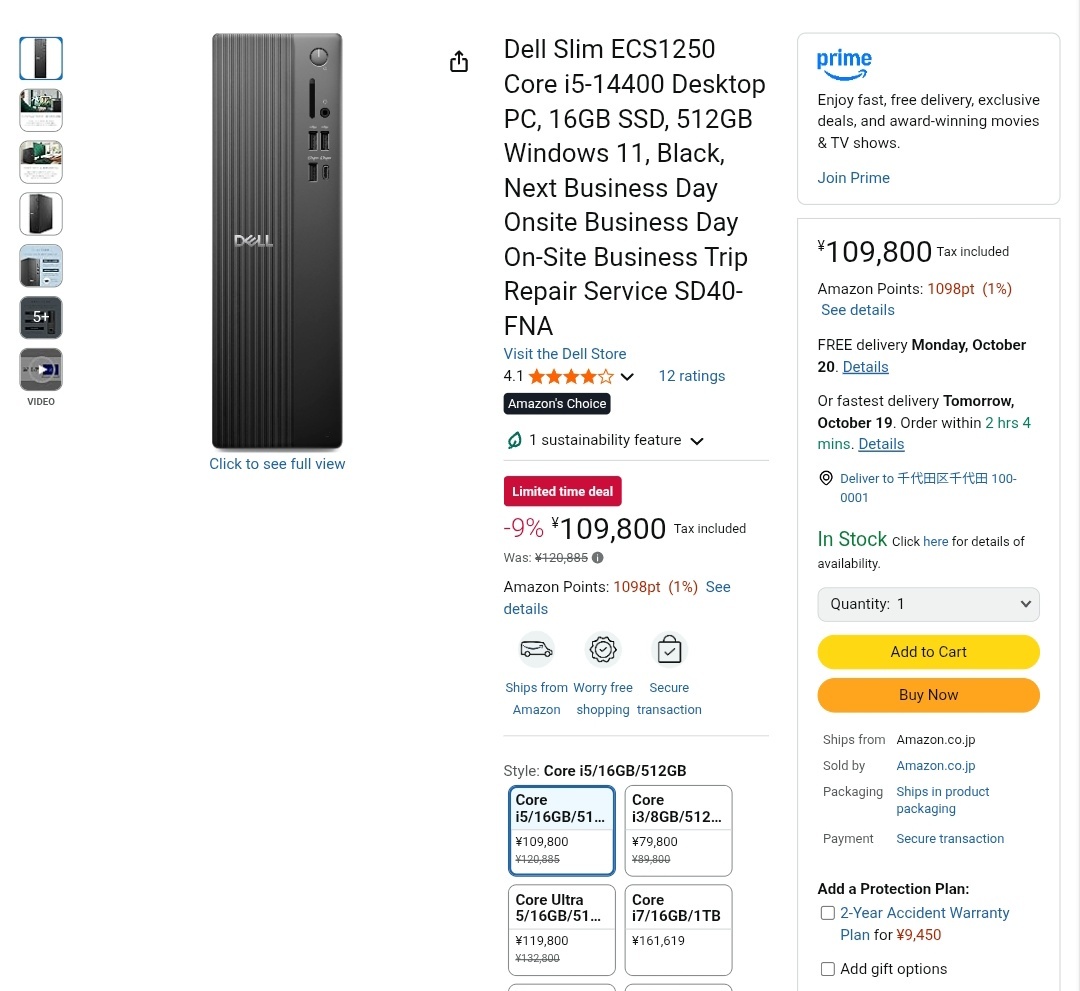Screen dimensions: 1080x991
Task: Open the 5+ more images thumbnail
Action: (41, 318)
